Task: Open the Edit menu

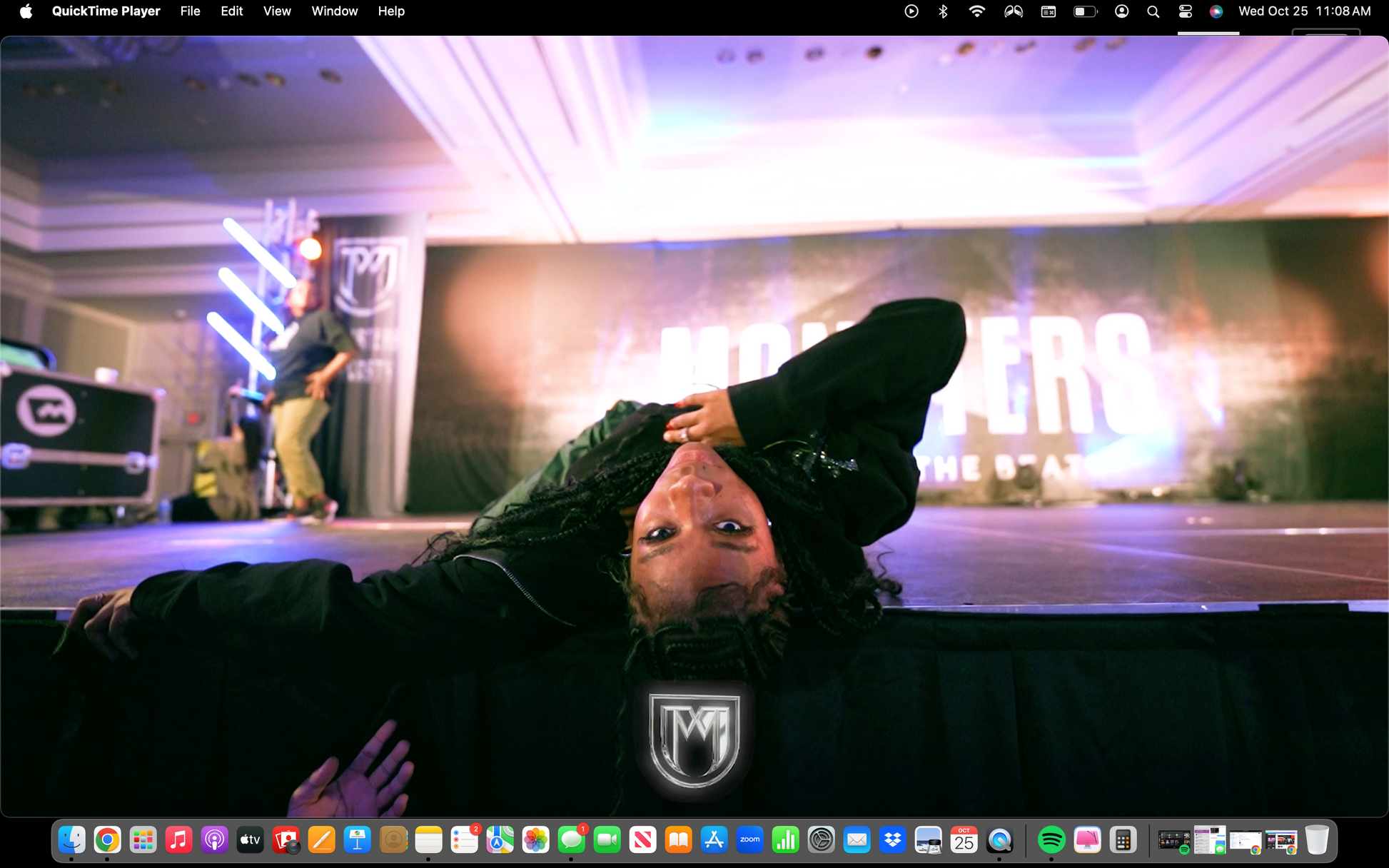Action: pos(231,11)
